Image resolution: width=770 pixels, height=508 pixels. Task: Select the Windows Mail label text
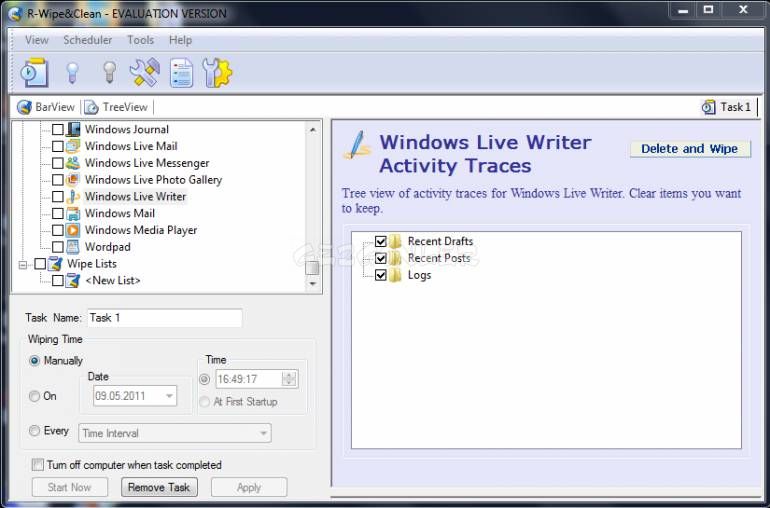(x=120, y=213)
